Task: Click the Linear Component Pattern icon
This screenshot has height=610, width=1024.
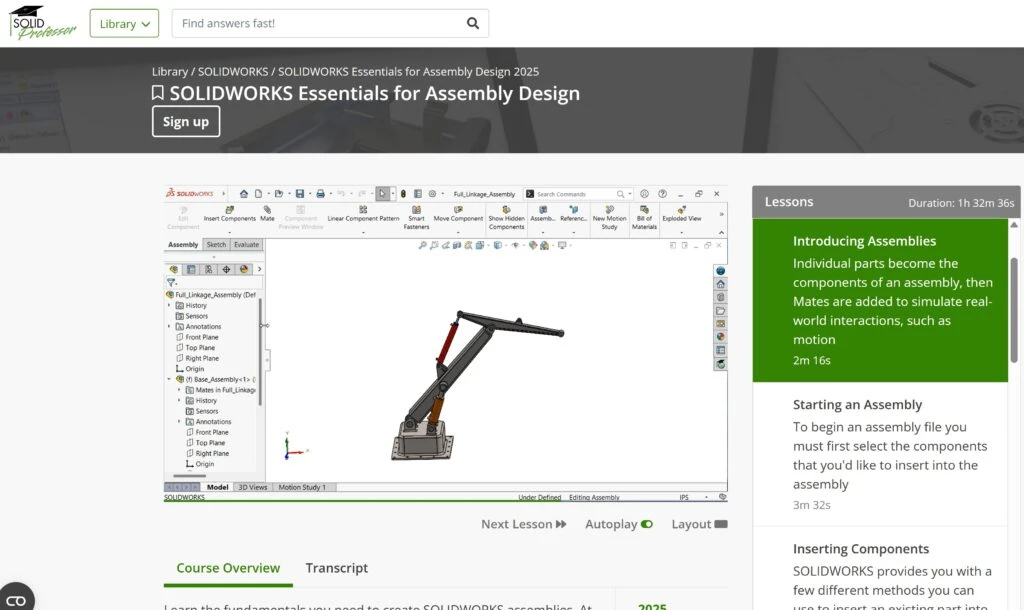Action: [363, 210]
